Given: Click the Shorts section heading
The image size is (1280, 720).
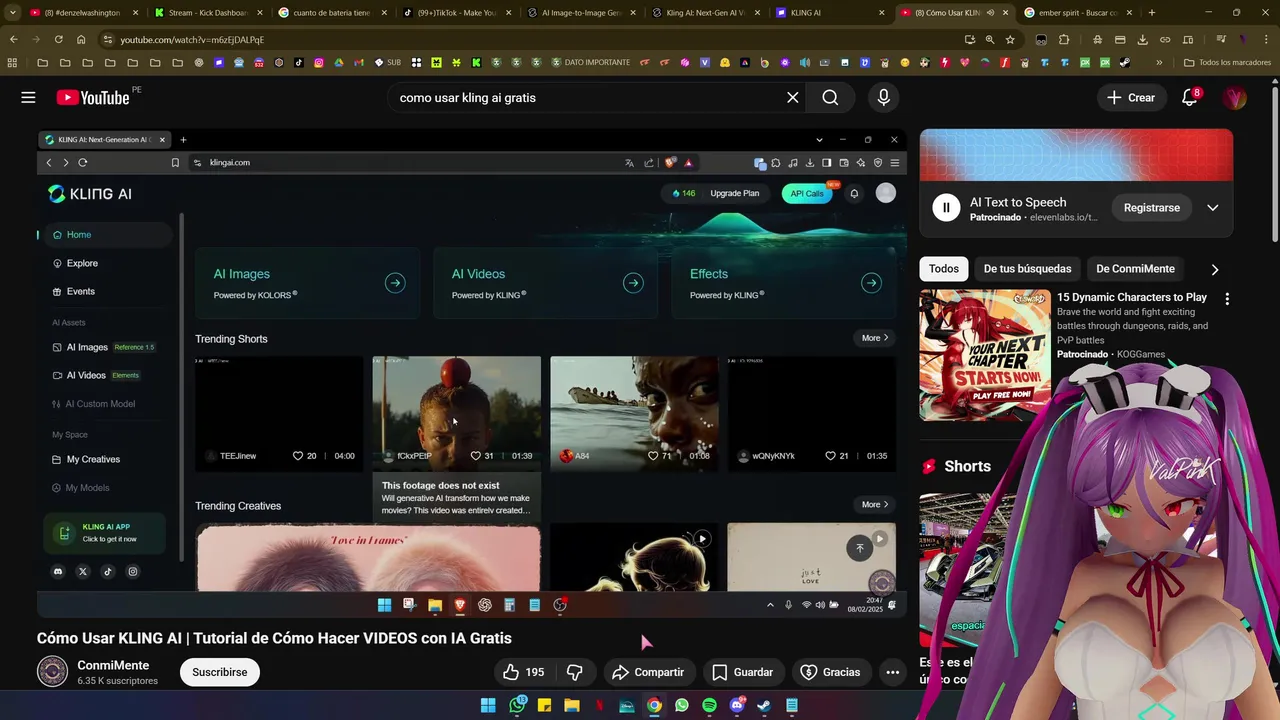Looking at the screenshot, I should [x=967, y=466].
